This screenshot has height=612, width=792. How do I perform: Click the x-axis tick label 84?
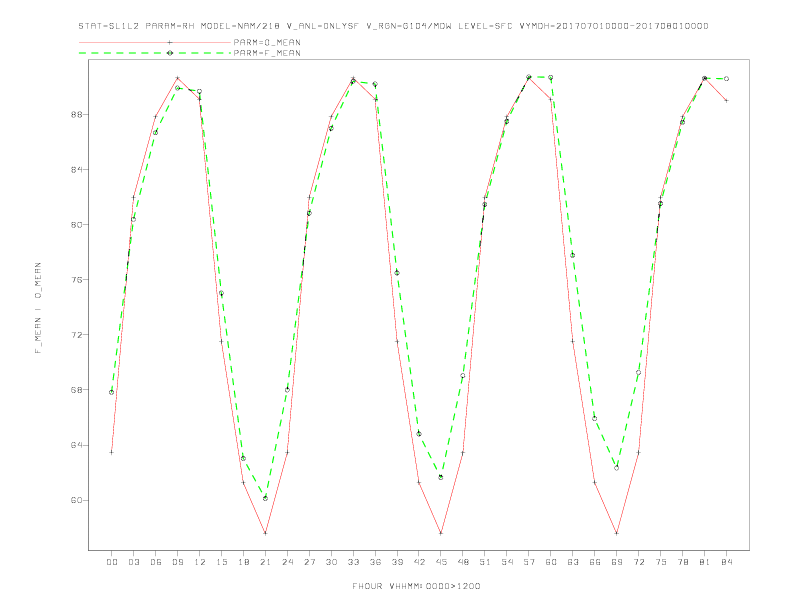pos(727,562)
